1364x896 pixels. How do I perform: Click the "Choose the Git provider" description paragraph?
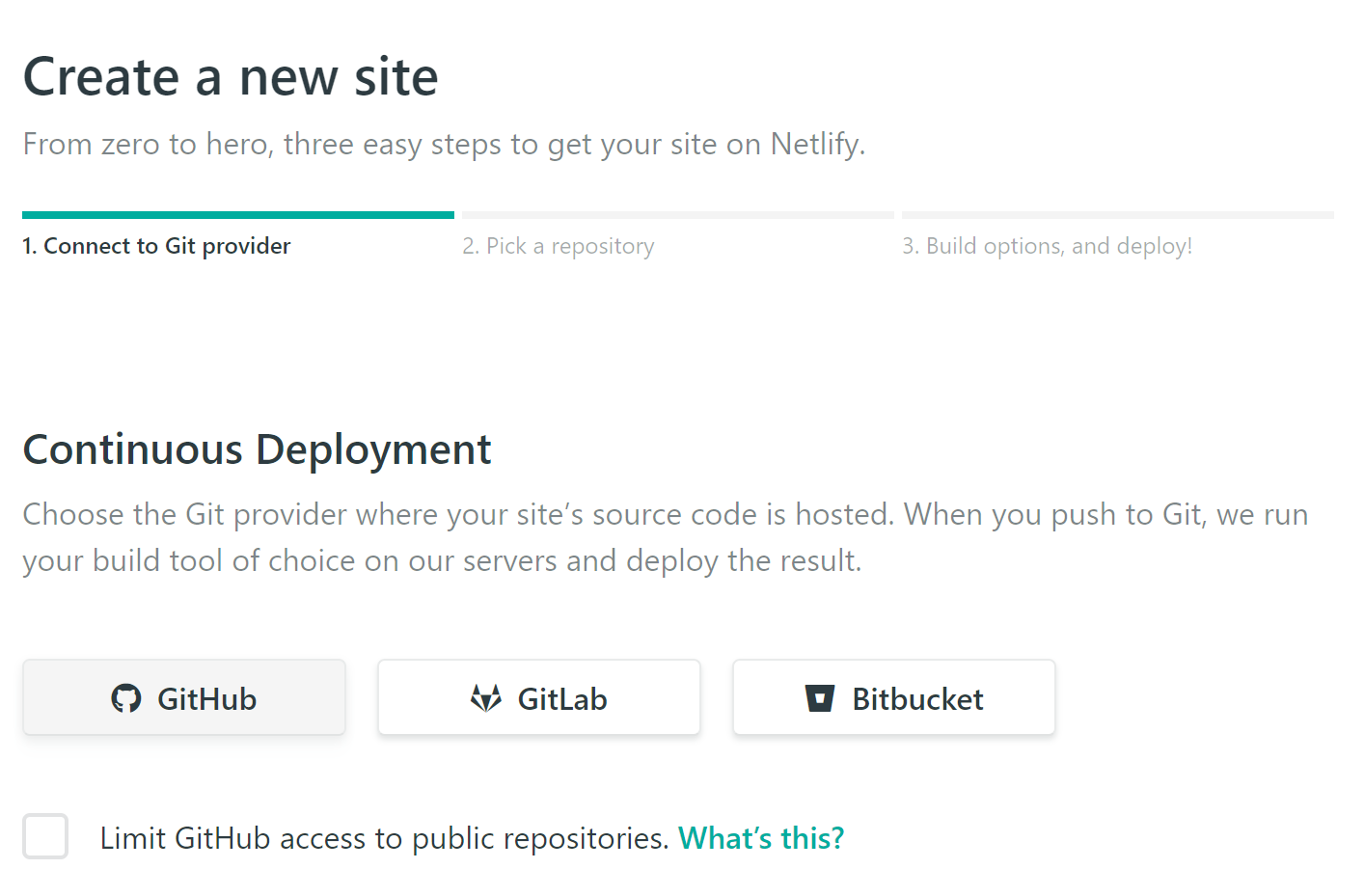click(666, 537)
